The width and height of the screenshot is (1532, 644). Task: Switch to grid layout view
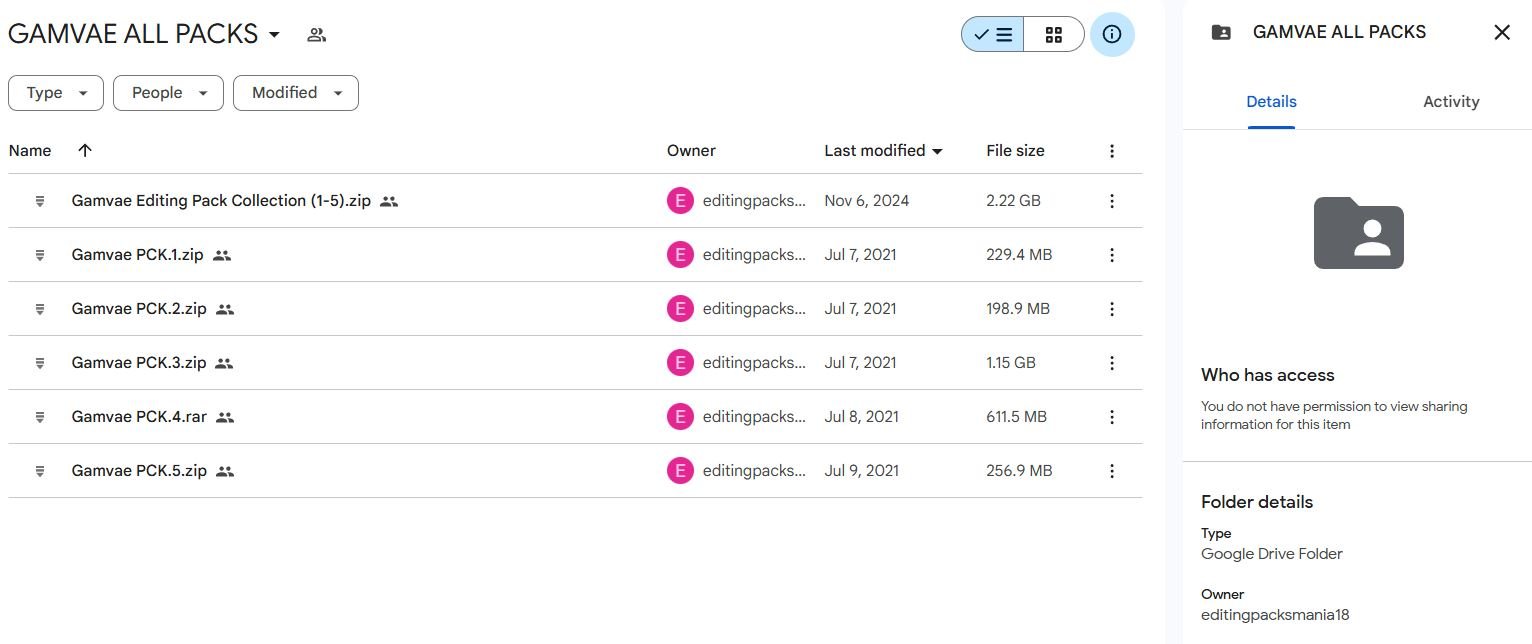pos(1053,34)
